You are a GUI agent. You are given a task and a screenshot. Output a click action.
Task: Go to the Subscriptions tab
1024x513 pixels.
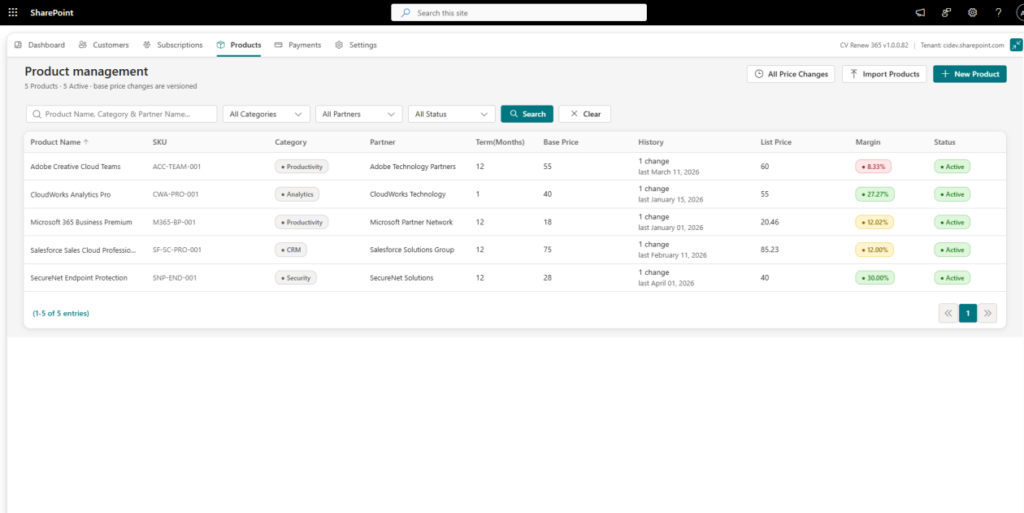173,45
